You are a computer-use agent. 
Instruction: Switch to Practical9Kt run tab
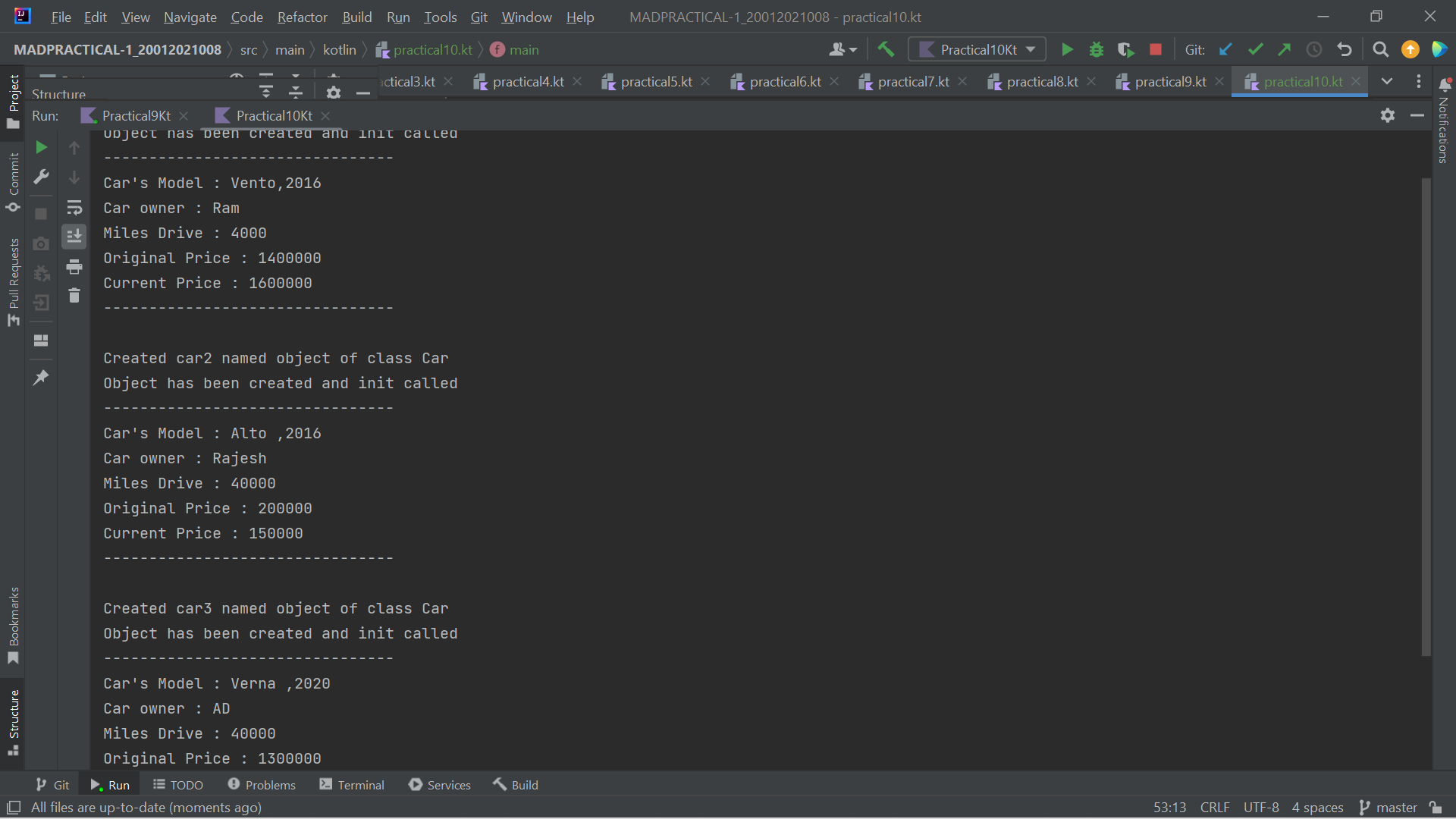click(x=135, y=115)
